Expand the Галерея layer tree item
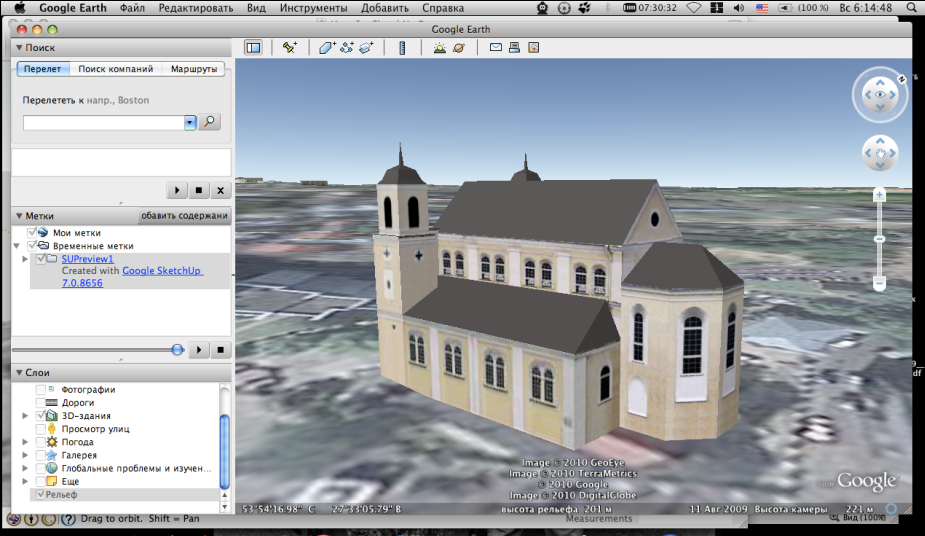The image size is (925, 536). (x=25, y=455)
